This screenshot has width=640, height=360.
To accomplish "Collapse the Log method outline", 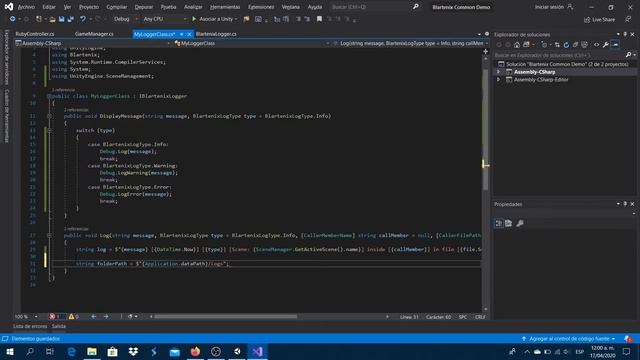I will 49,235.
